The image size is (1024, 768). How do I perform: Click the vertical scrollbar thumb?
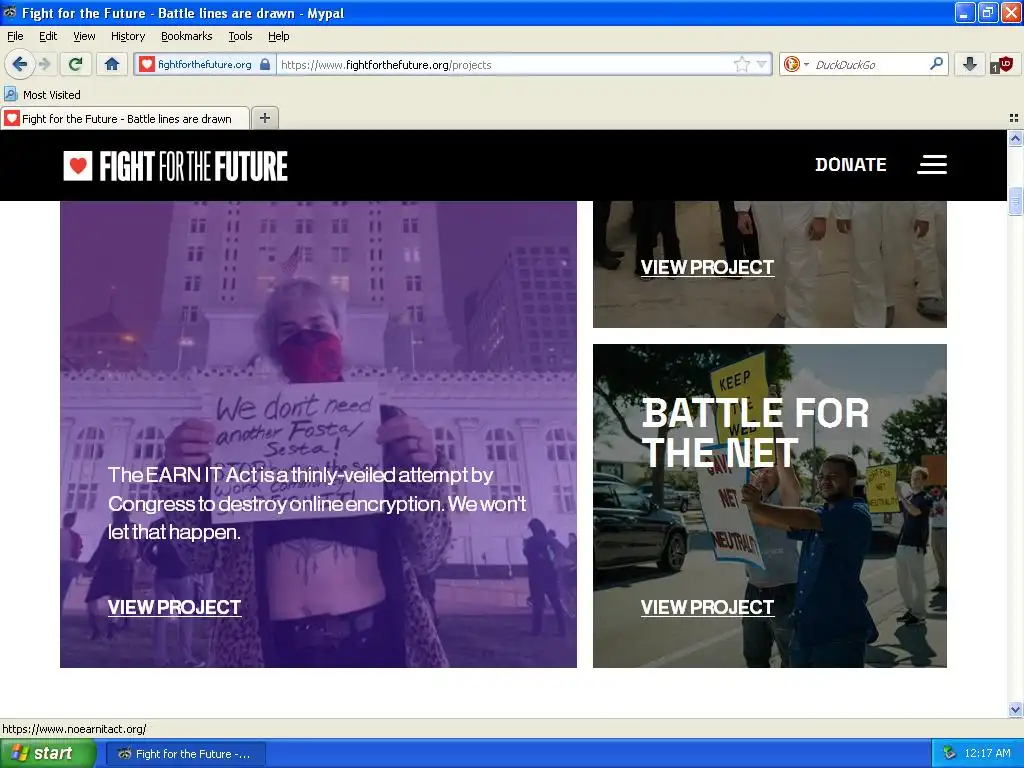(1015, 200)
